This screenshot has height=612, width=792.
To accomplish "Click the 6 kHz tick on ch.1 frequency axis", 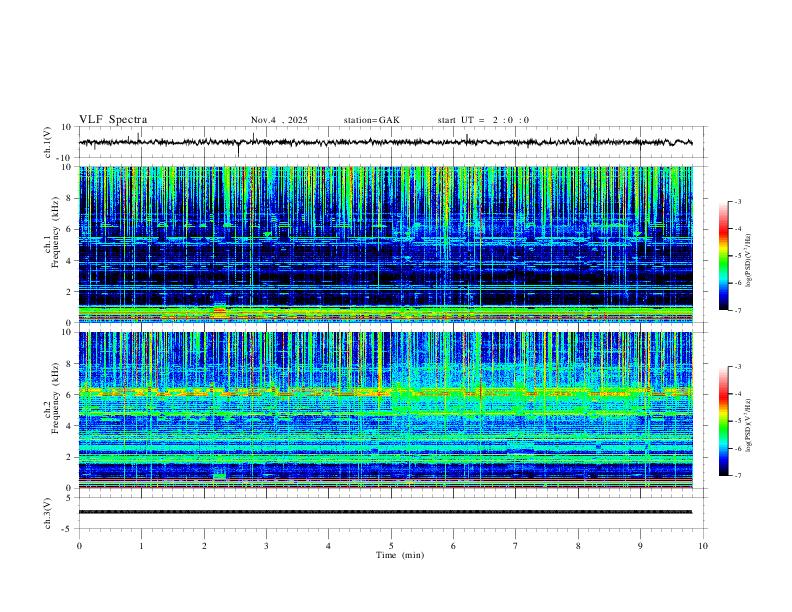I will (69, 229).
